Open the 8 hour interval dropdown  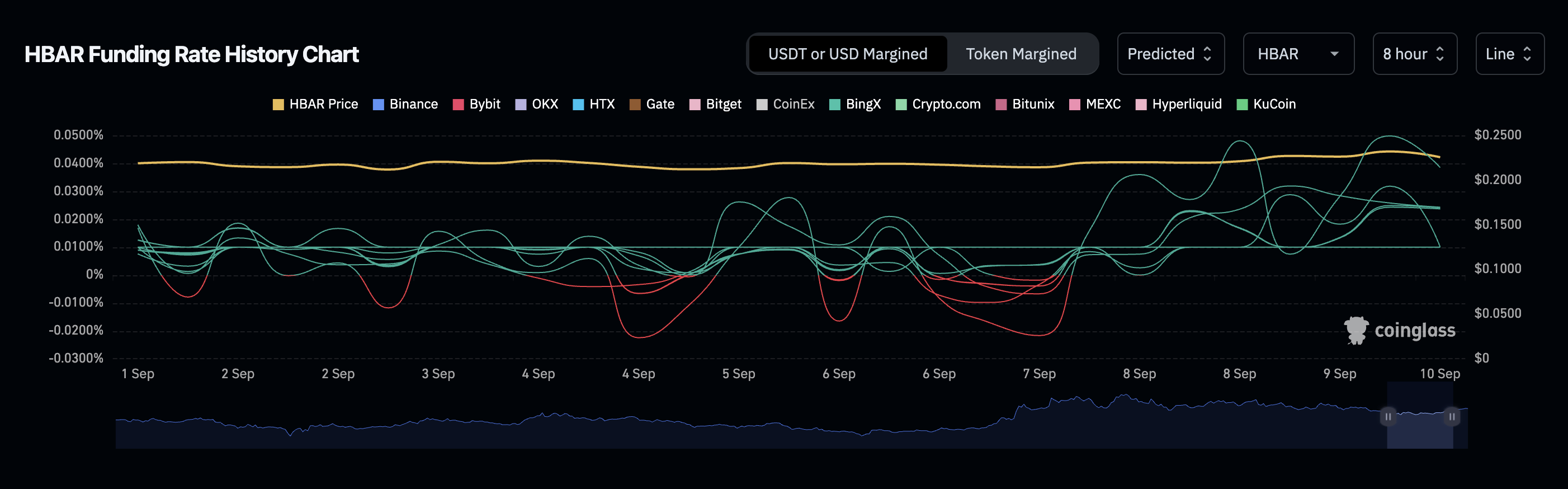point(1414,54)
